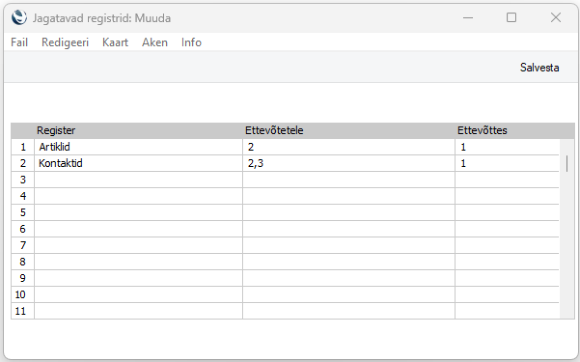Click the empty Ettevõttes field in row 9
The width and height of the screenshot is (580, 362).
(x=507, y=278)
